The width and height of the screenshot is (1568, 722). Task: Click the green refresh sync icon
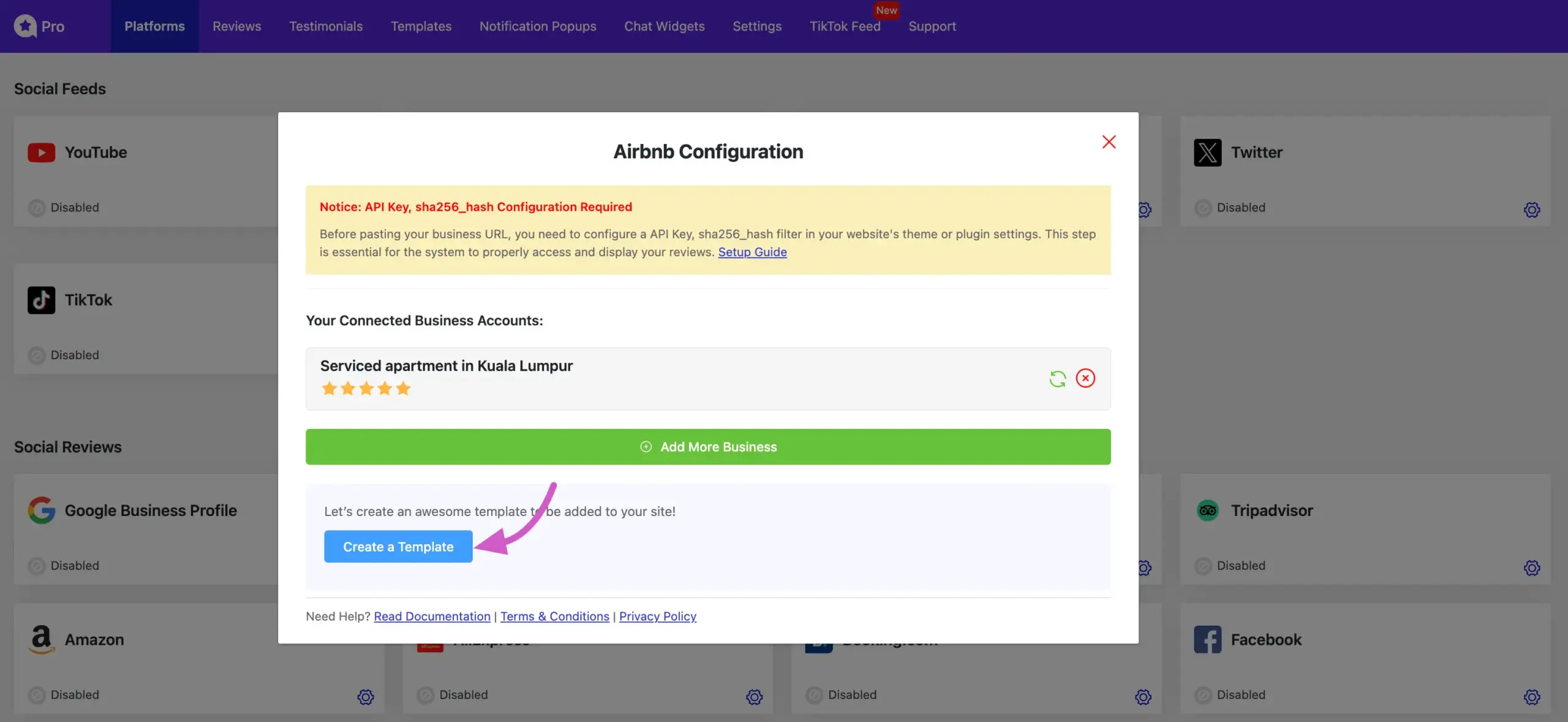coord(1057,379)
